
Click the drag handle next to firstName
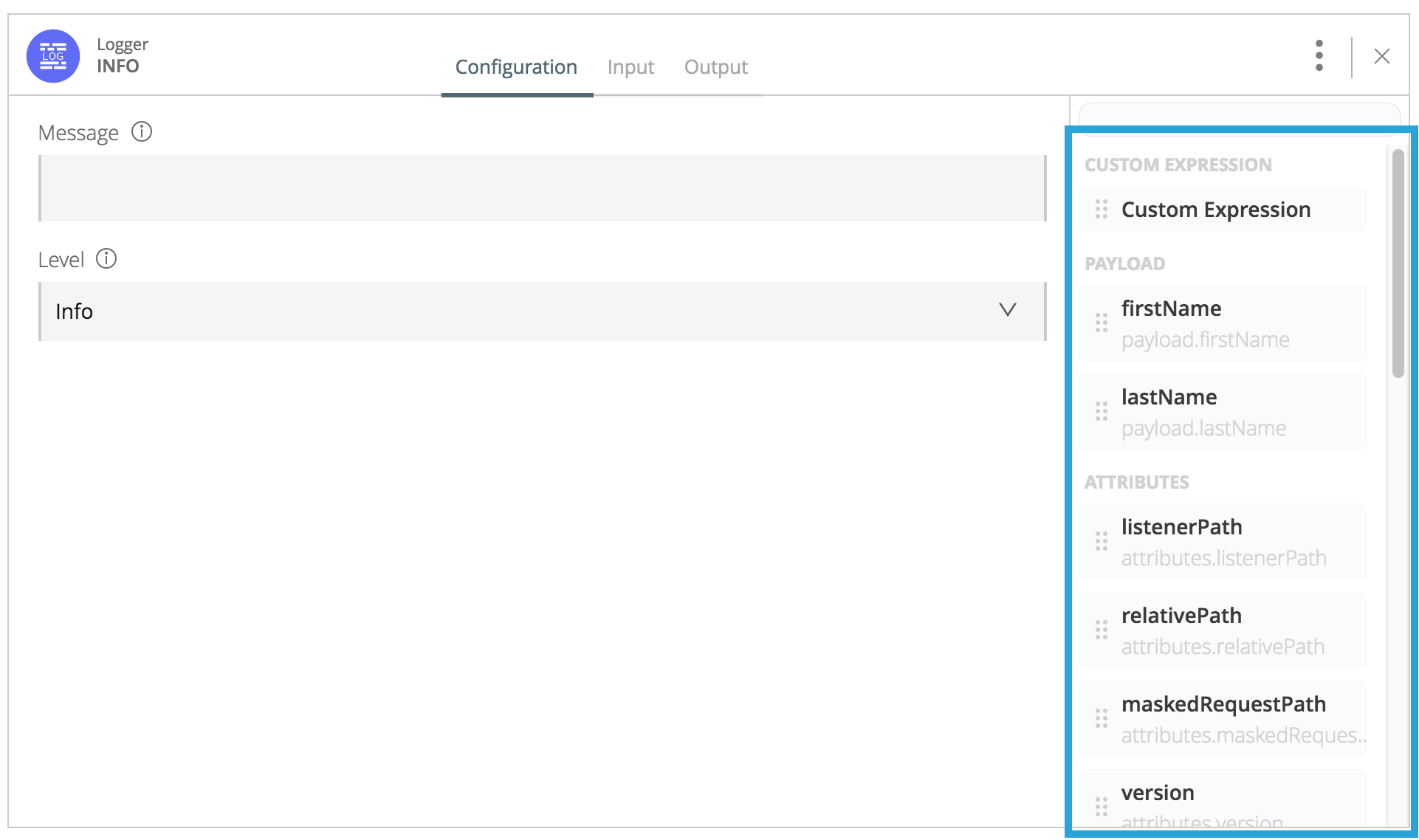[x=1102, y=323]
